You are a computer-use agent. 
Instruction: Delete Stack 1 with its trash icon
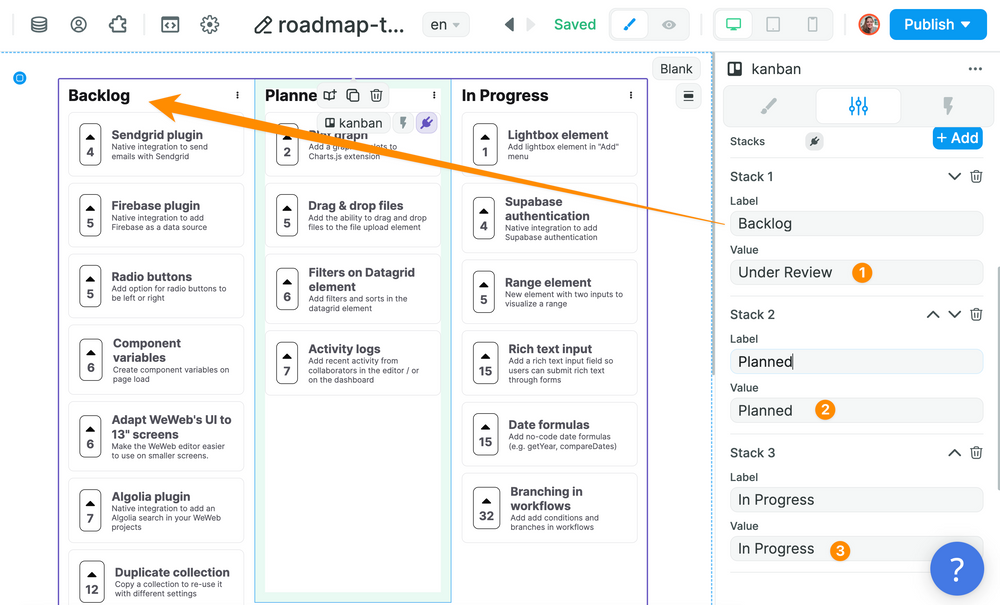point(976,176)
